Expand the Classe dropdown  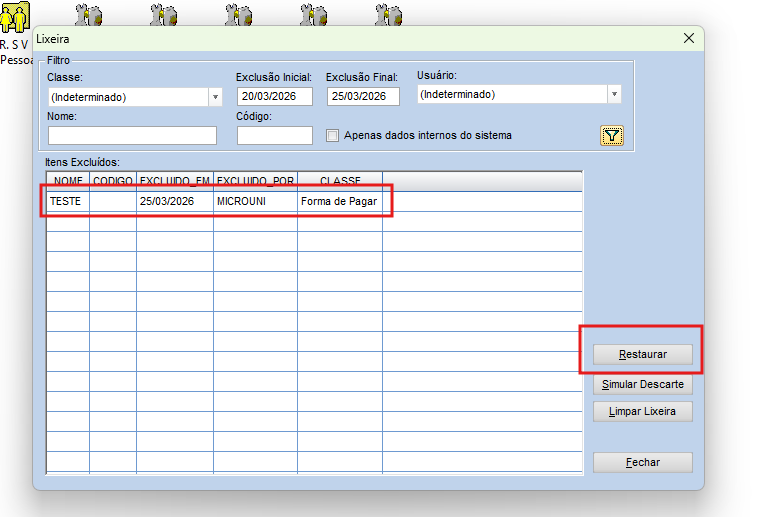click(x=215, y=97)
